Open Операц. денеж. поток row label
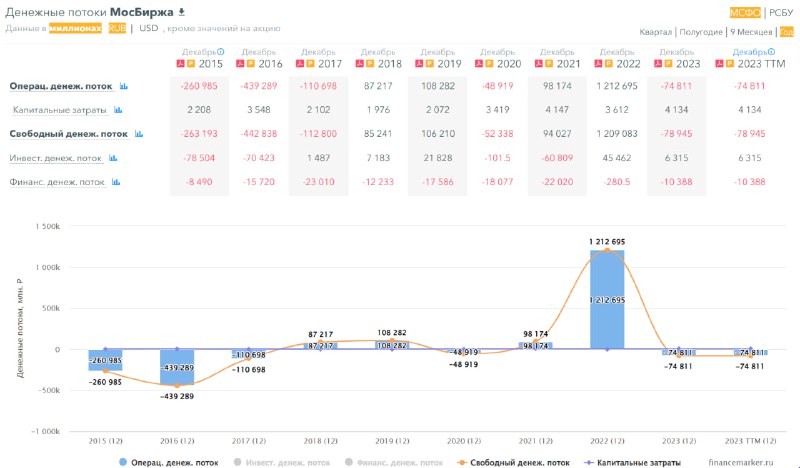 coord(61,86)
